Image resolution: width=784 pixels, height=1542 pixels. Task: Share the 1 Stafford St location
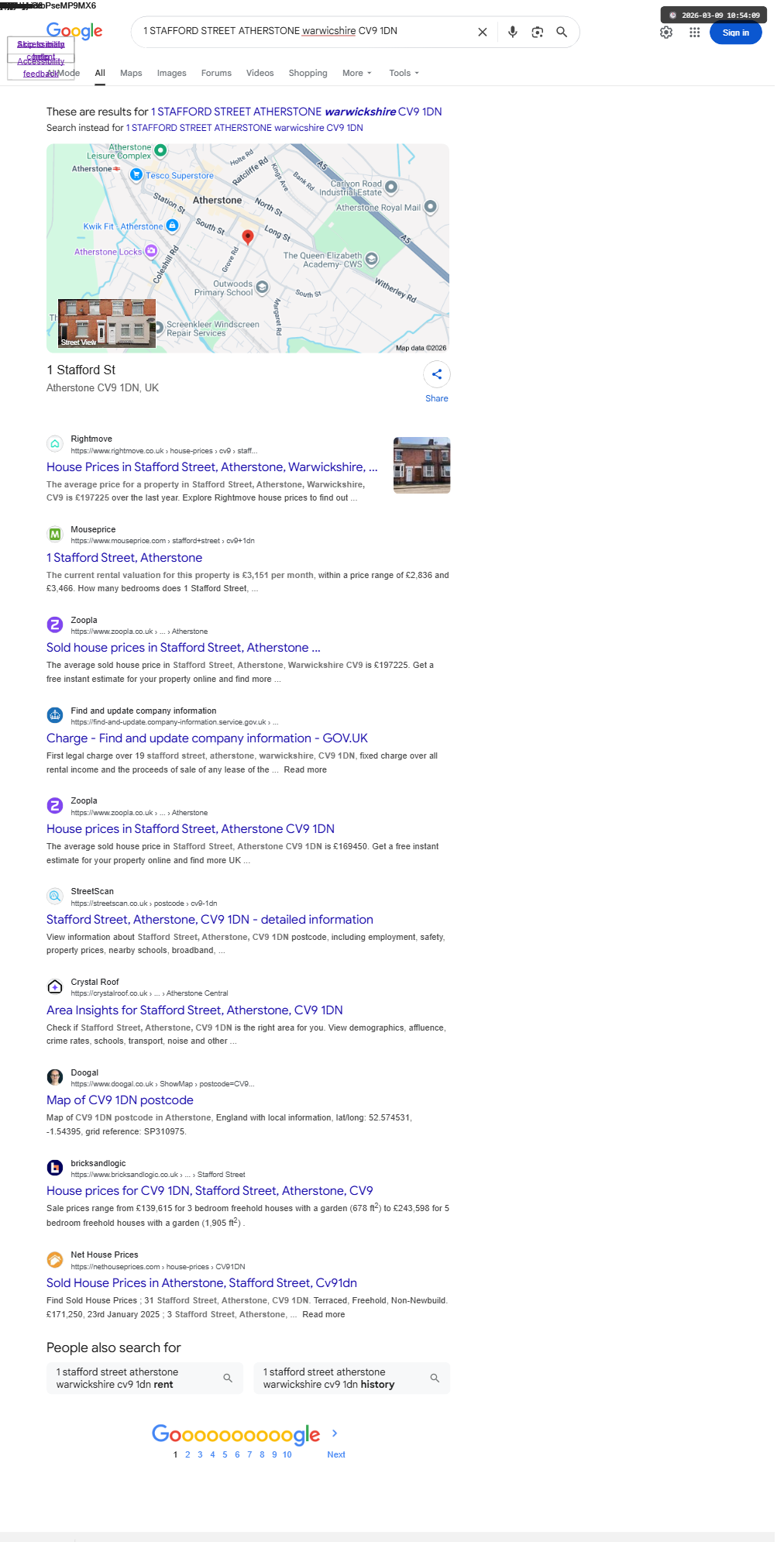[x=437, y=374]
